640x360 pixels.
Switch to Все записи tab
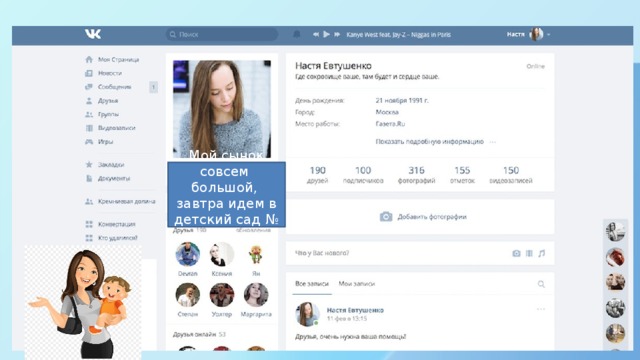point(312,284)
